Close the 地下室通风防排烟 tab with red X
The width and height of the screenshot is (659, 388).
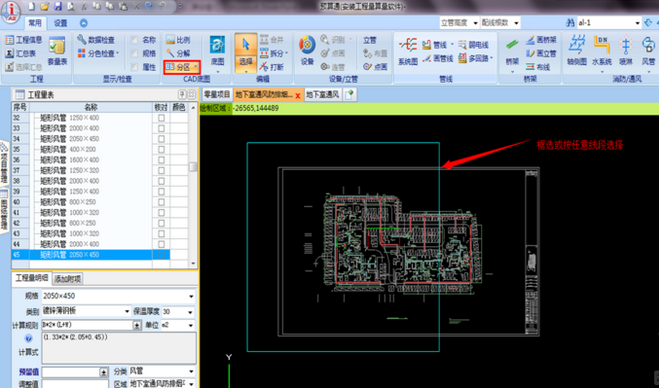tap(298, 95)
